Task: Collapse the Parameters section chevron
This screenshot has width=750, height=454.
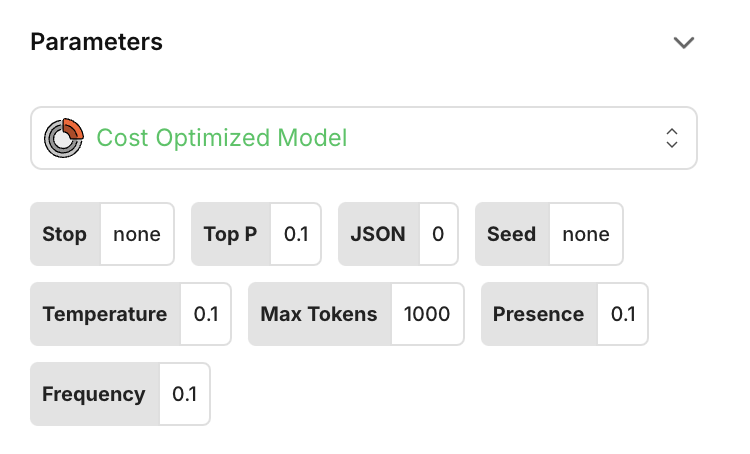Action: click(684, 42)
